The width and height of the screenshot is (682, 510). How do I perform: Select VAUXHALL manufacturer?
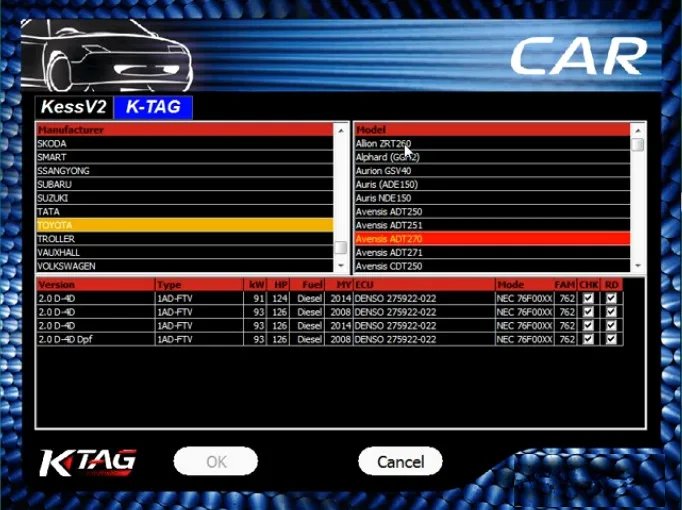[x=185, y=253]
